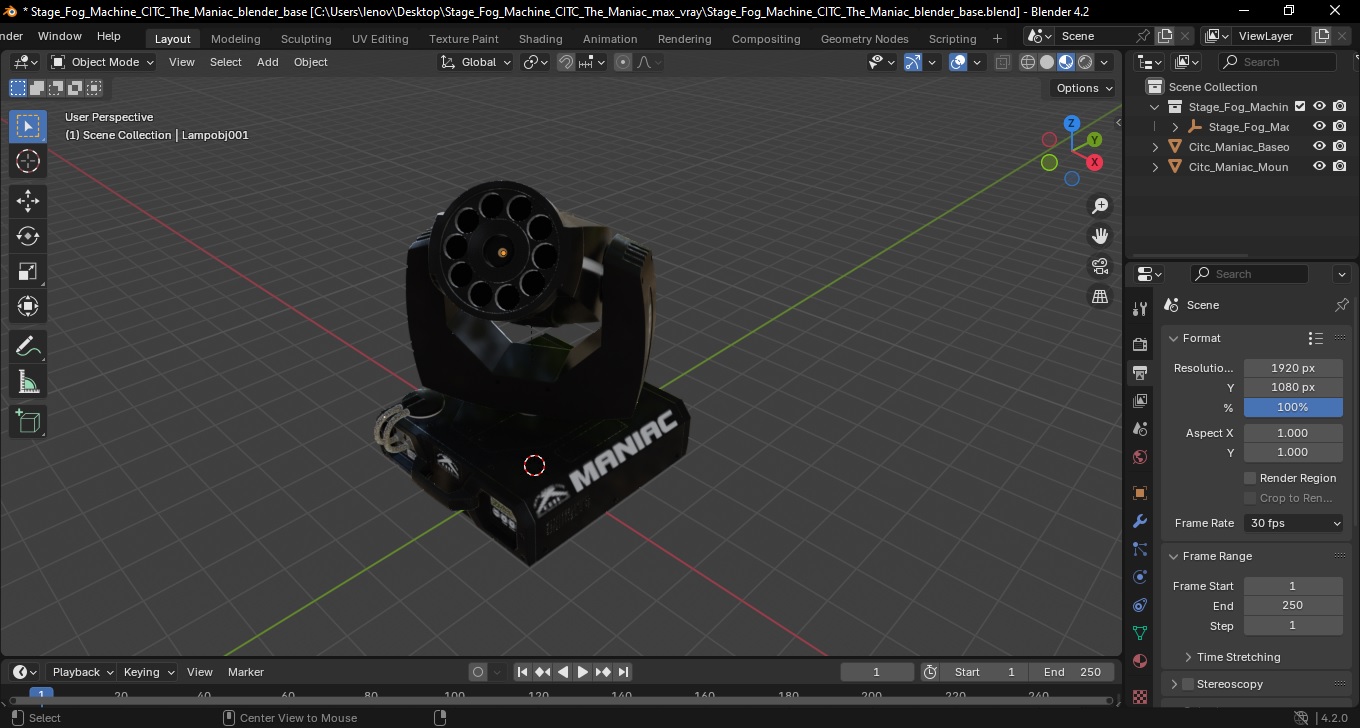Expand Citc_Maniac_Baseo tree item
This screenshot has width=1360, height=728.
[1156, 147]
